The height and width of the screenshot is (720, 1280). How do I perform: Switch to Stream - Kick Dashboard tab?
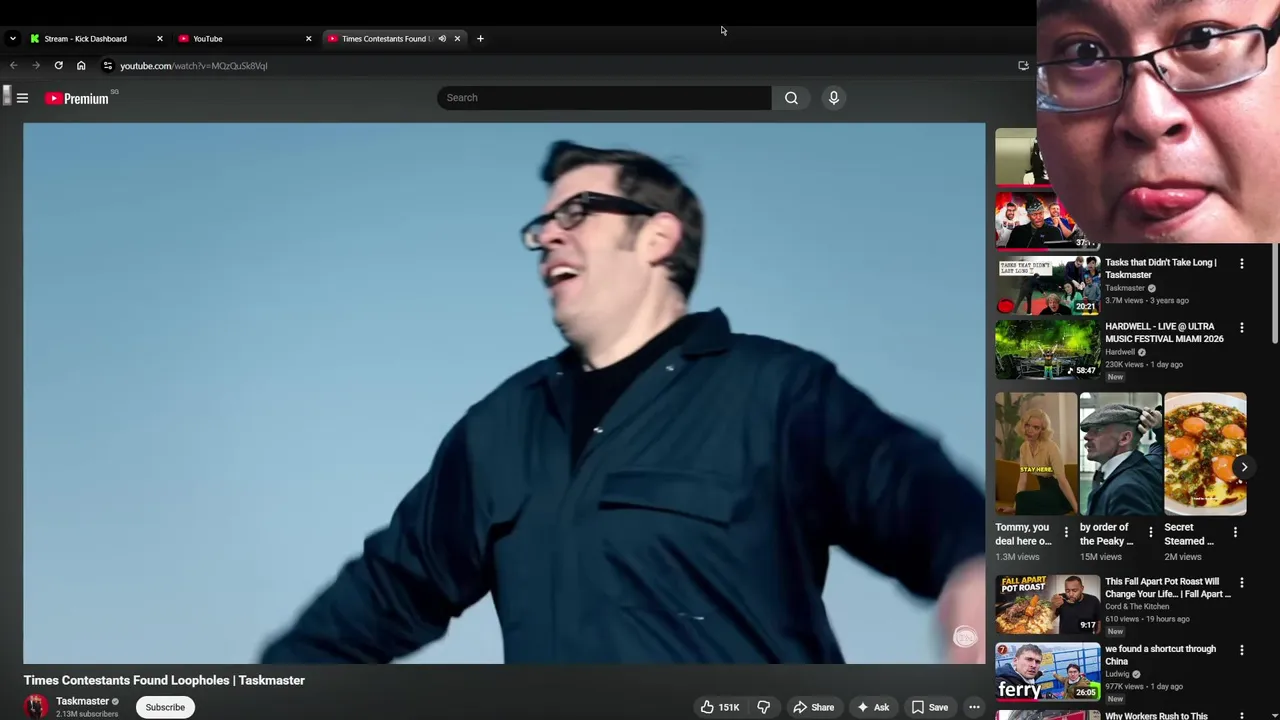tap(95, 39)
